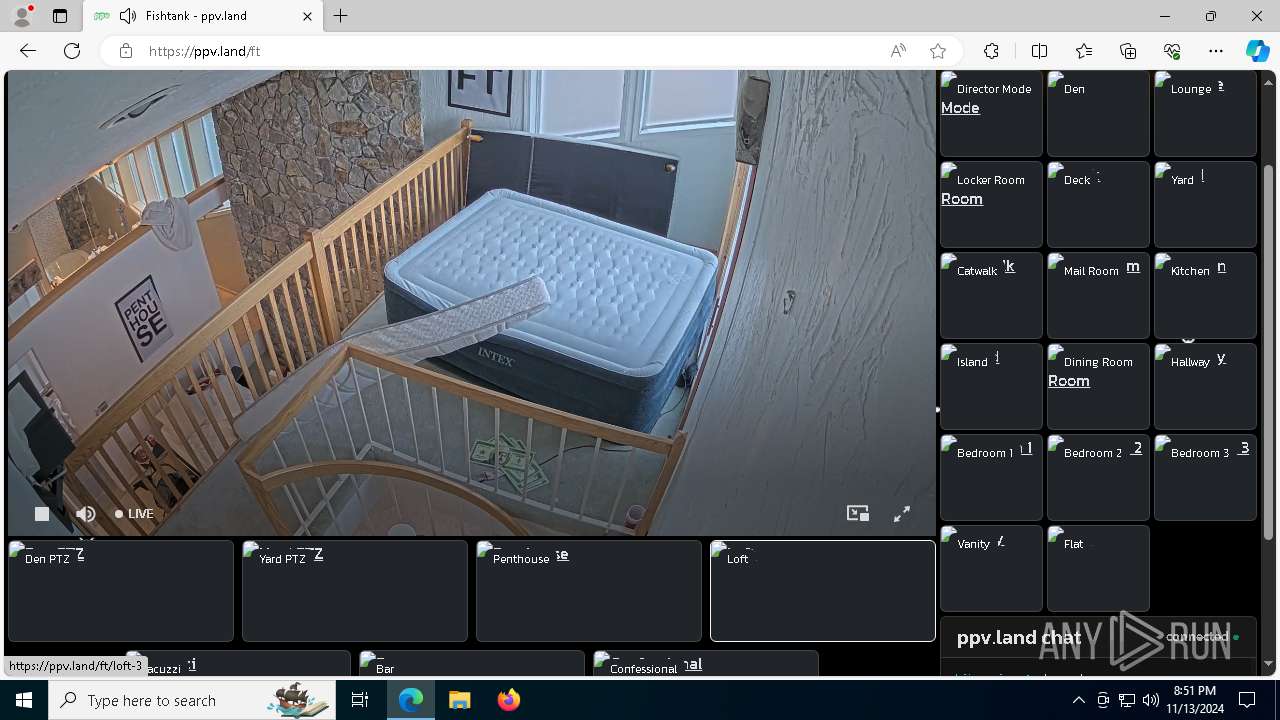Open the taskbar volume control
Viewport: 1280px width, 720px height.
pos(1151,700)
